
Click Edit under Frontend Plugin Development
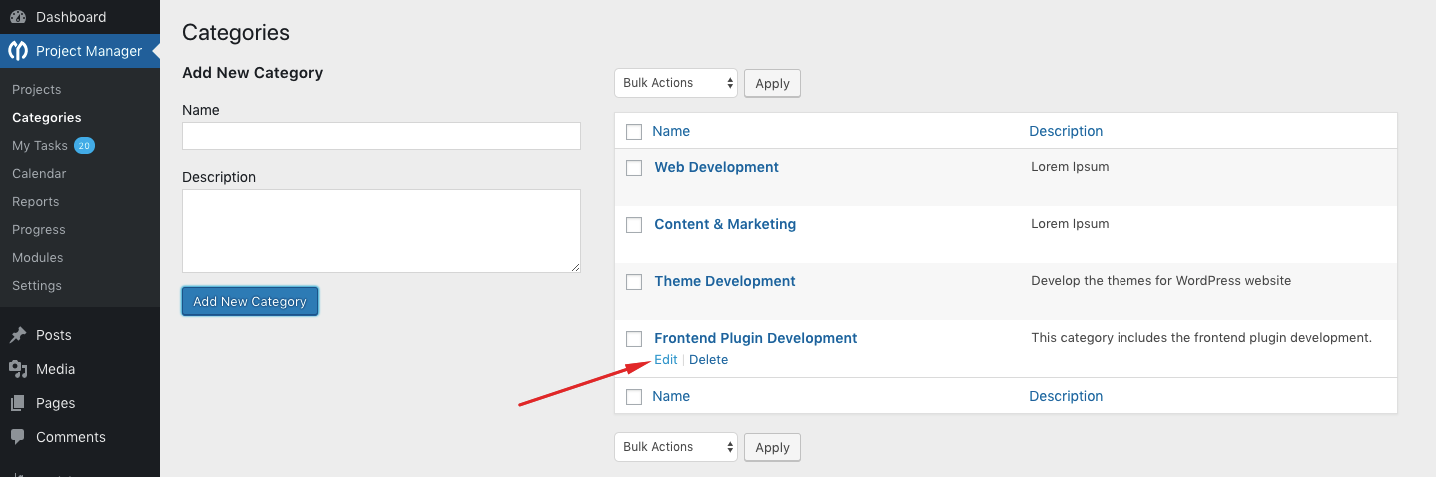666,360
